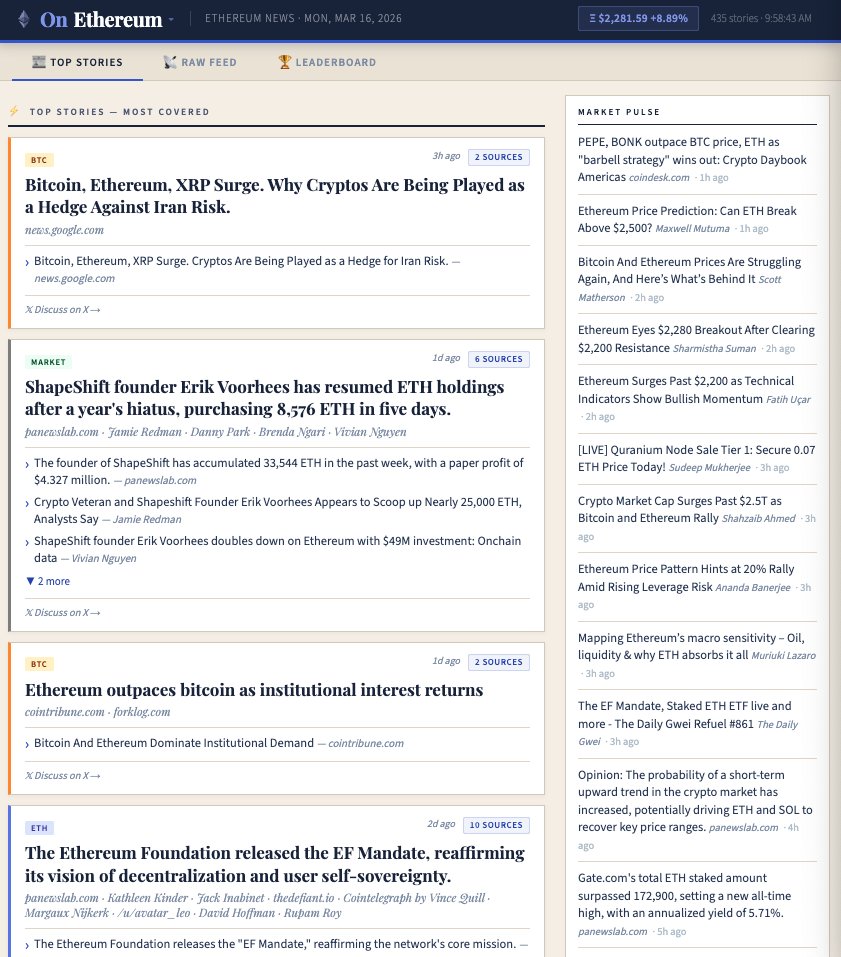
Task: Open 'Scoop up Nearly 25,000 ETH' article link
Action: point(278,510)
